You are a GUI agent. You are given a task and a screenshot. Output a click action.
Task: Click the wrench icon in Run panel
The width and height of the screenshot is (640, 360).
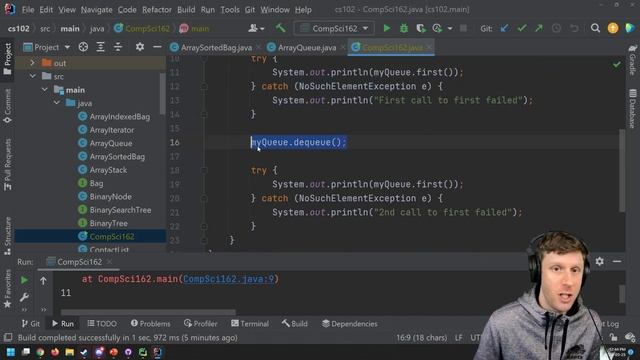pyautogui.click(x=24, y=297)
